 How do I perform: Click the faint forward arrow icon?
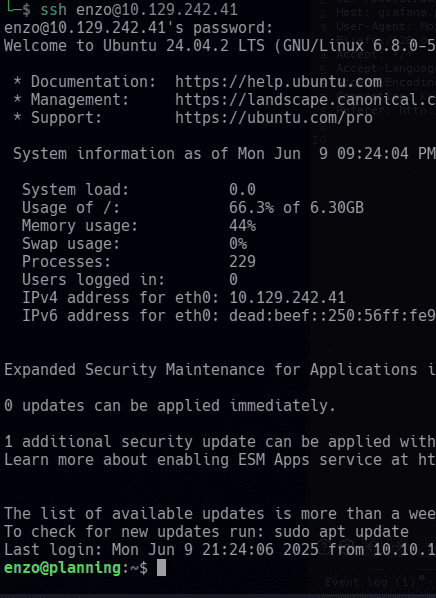pyautogui.click(x=398, y=547)
